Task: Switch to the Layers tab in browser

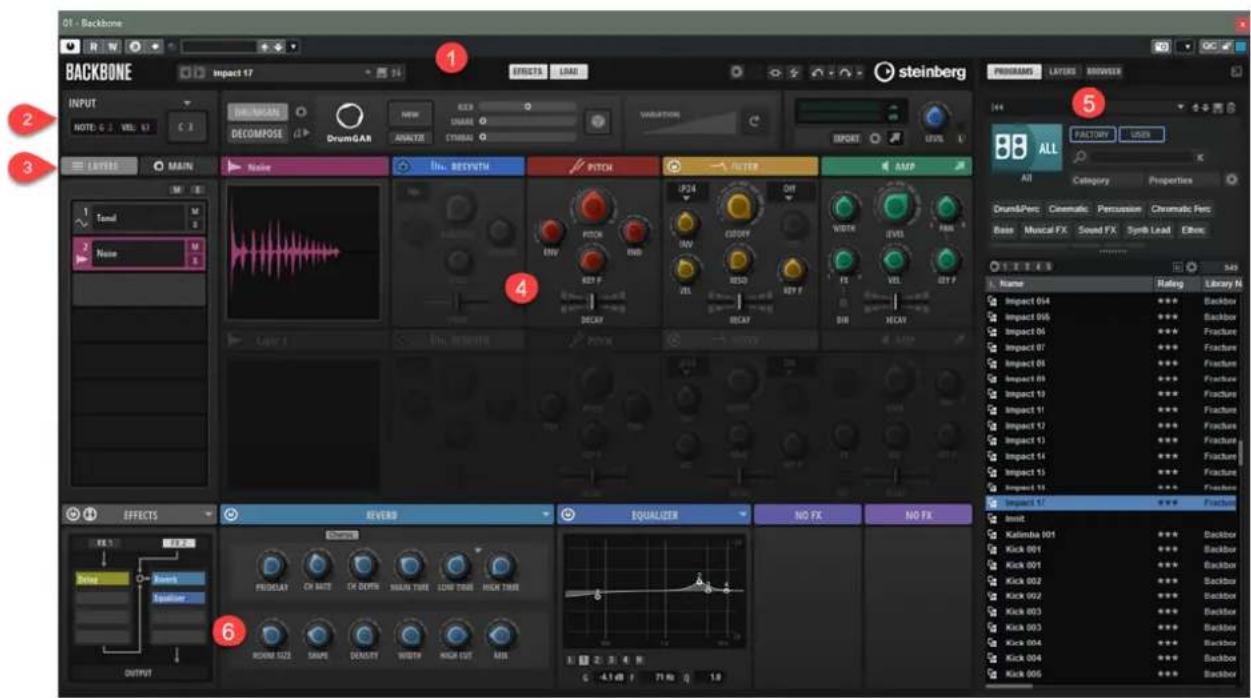Action: click(1062, 72)
